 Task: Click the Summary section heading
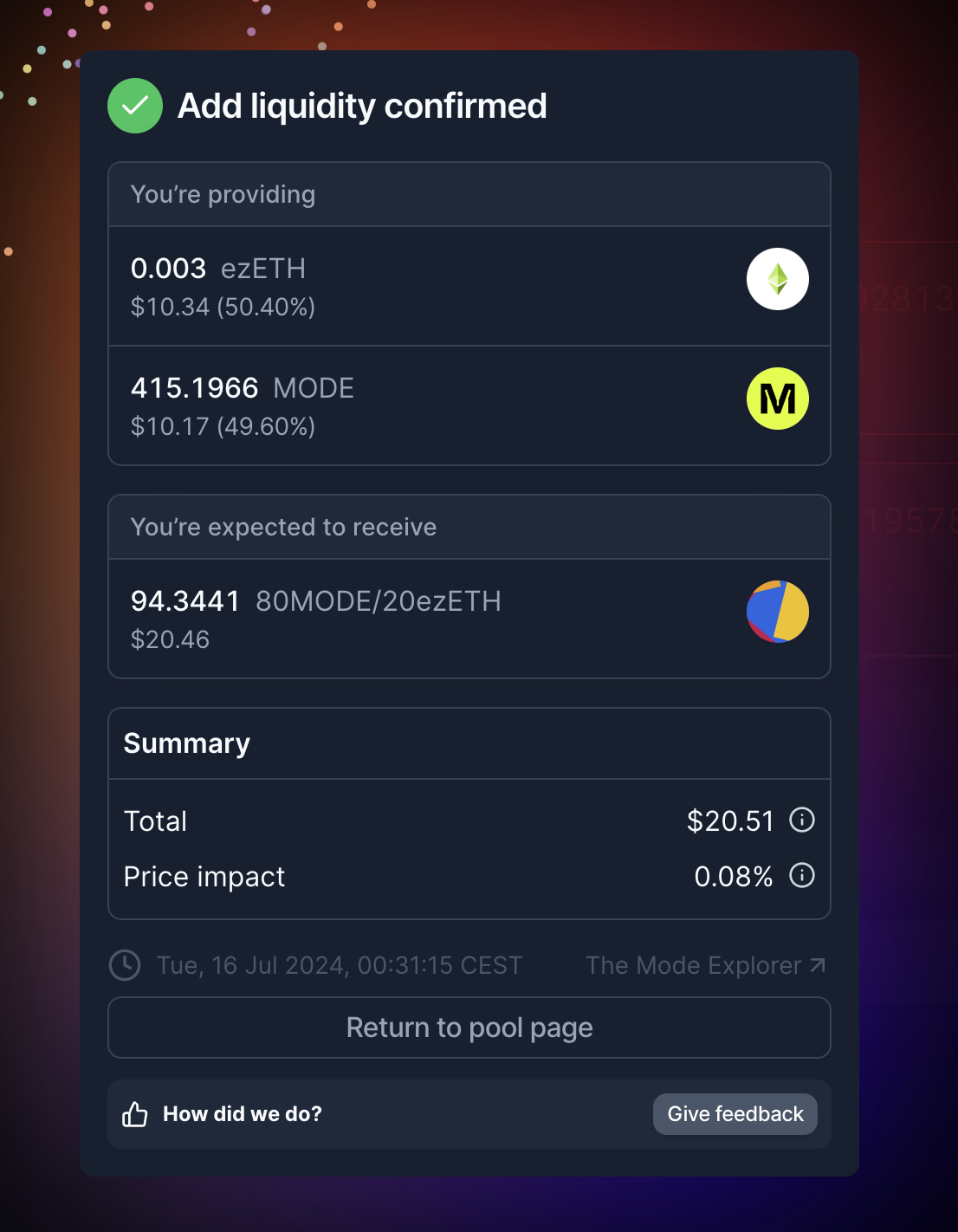click(187, 743)
